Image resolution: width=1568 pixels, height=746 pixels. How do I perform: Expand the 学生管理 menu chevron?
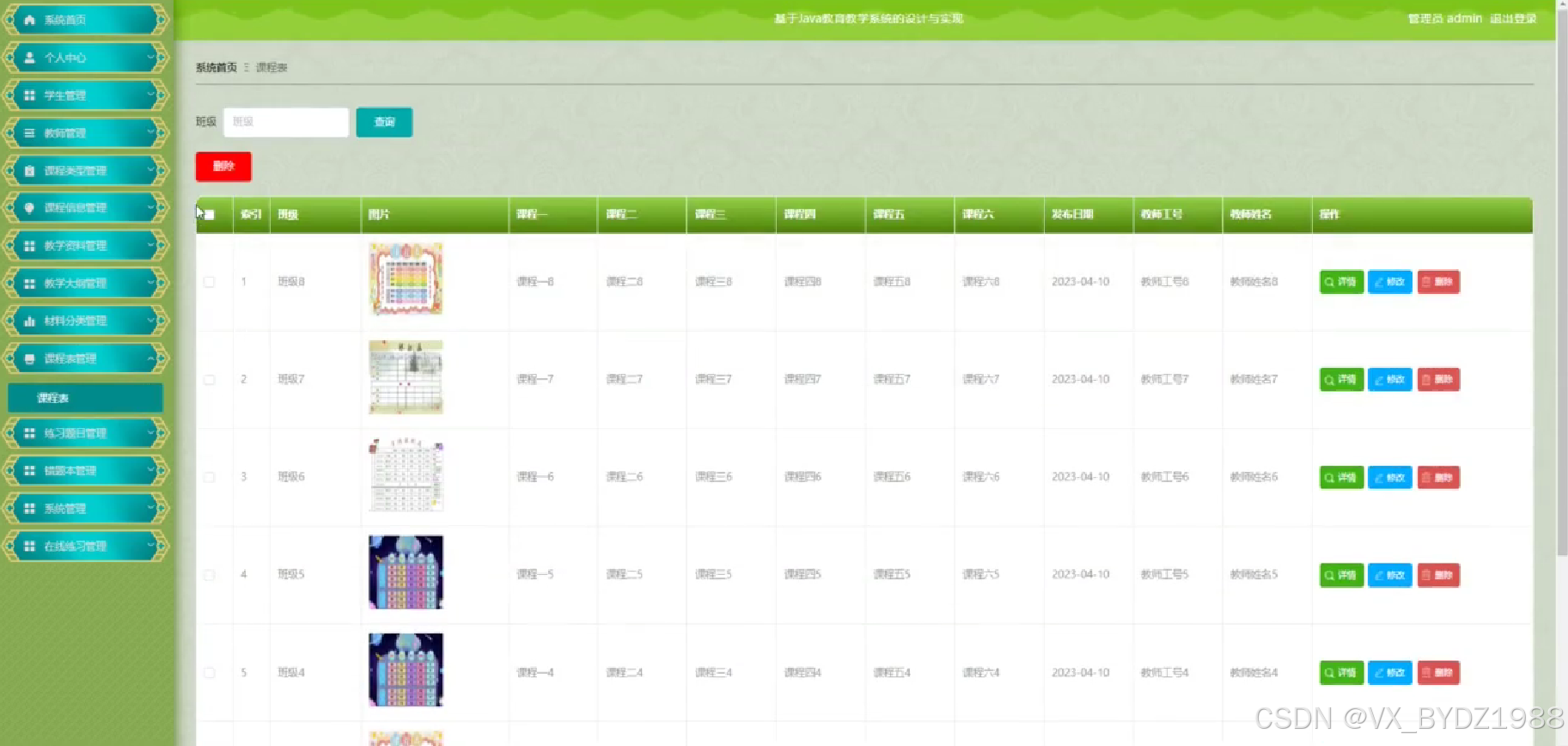[x=150, y=95]
